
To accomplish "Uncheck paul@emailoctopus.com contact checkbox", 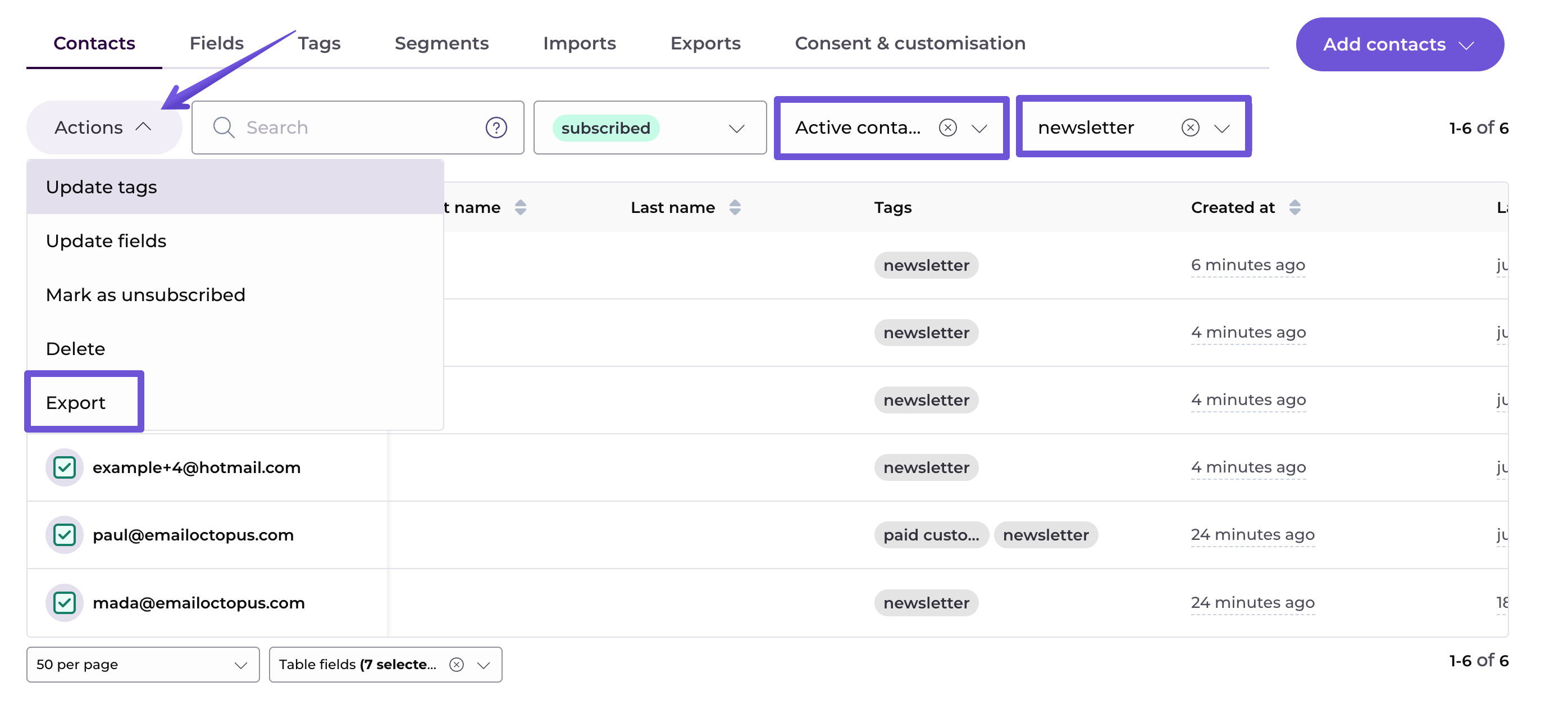I will pos(65,535).
